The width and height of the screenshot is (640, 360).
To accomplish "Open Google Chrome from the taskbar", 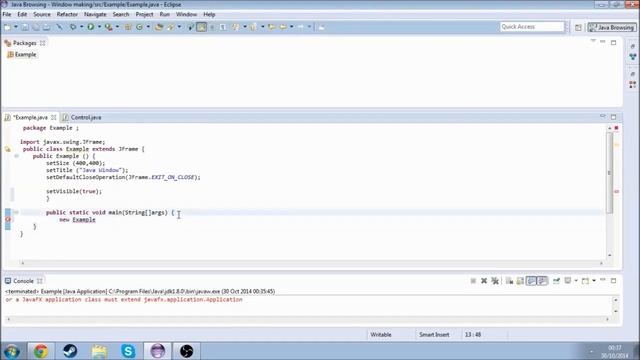I will 40,351.
